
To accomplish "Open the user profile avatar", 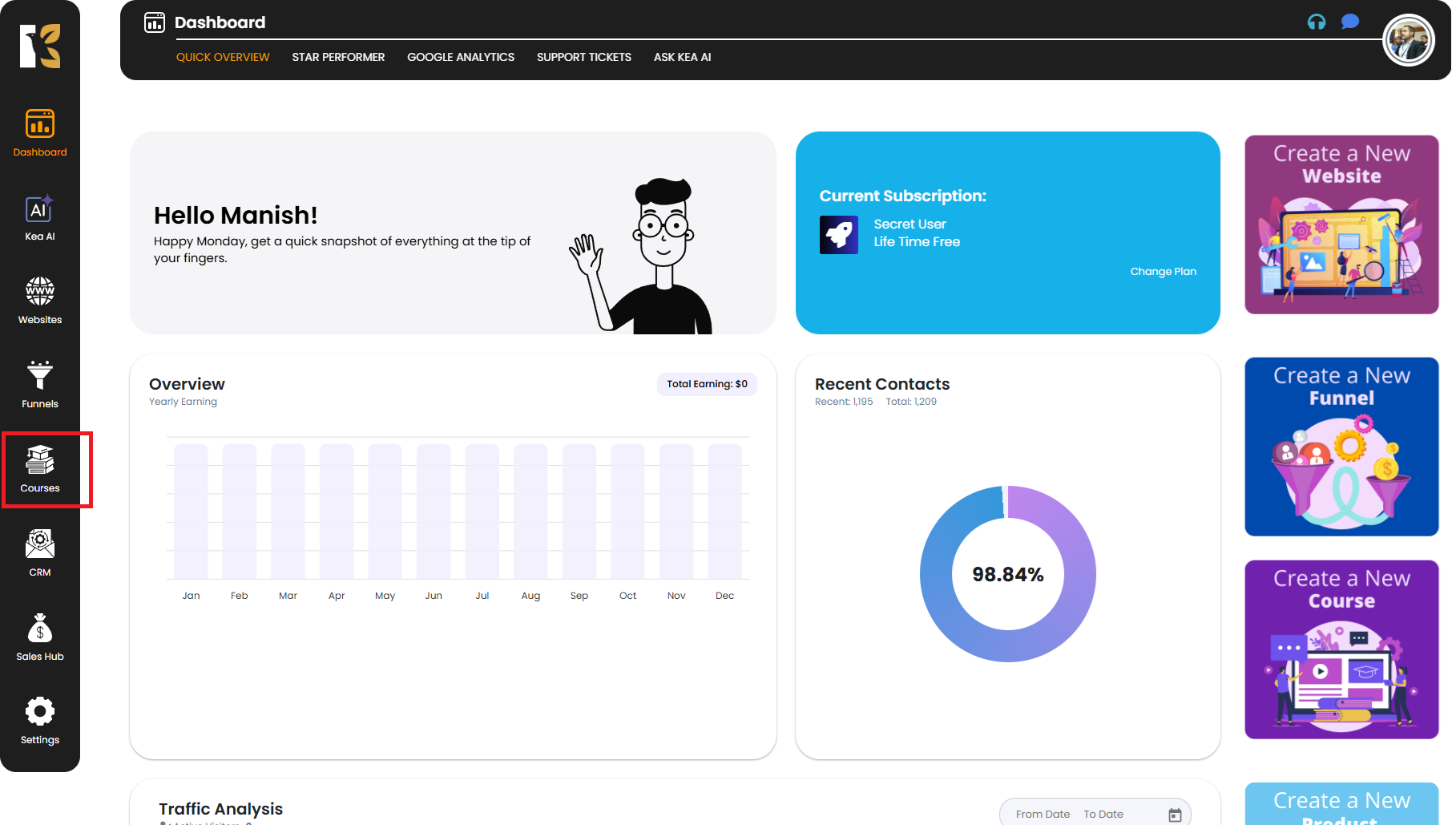I will tap(1408, 41).
